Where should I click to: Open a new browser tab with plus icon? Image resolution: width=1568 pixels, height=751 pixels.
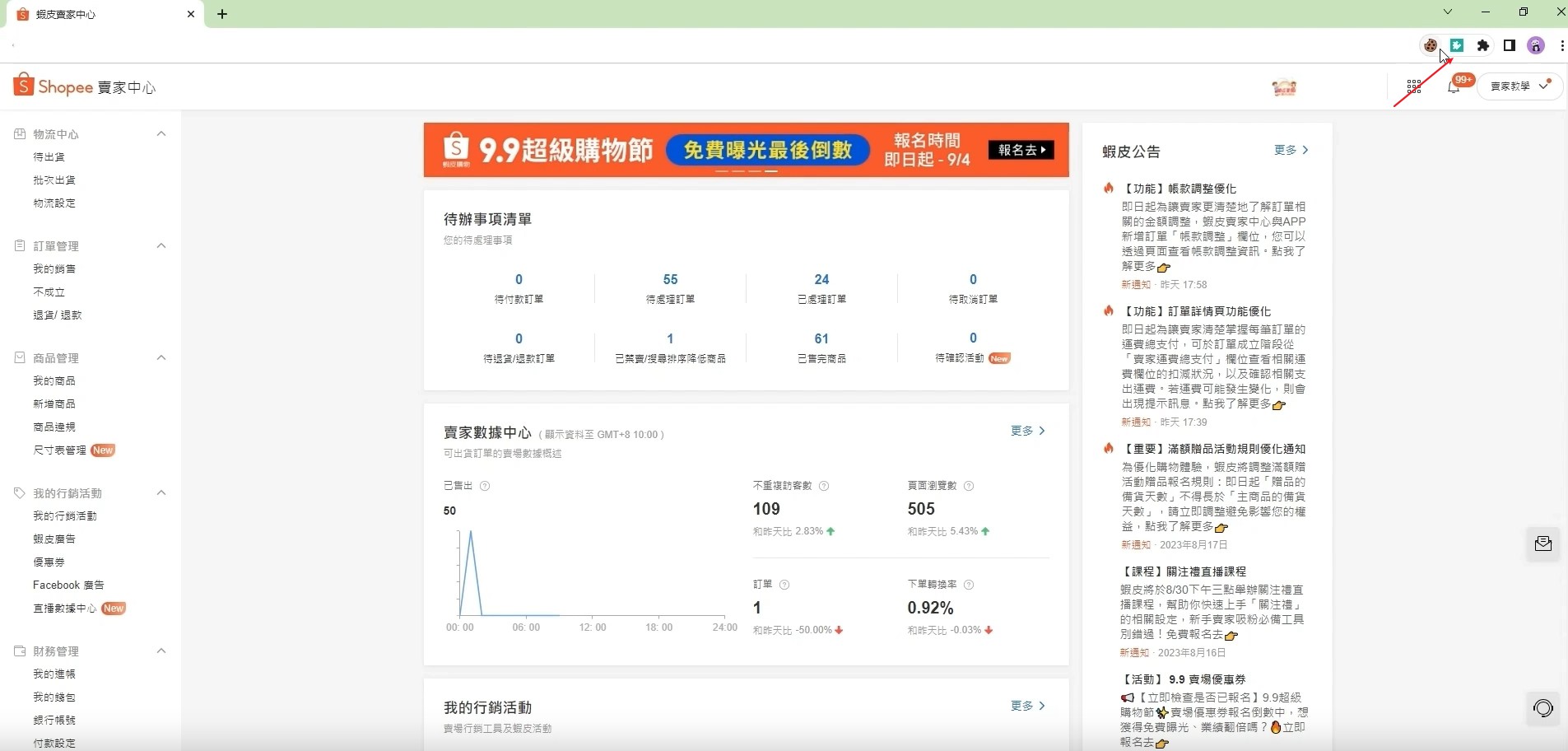tap(222, 14)
